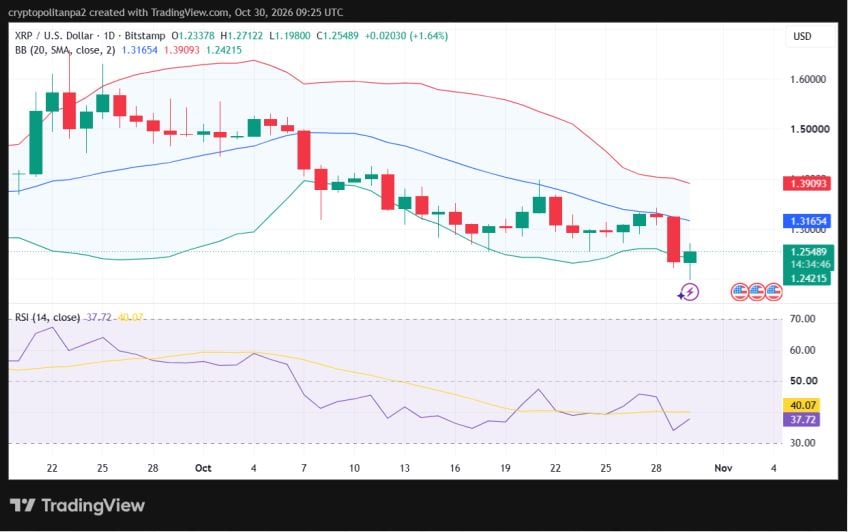This screenshot has width=848, height=532.
Task: Click the 30.00 RSI axis label
Action: [x=803, y=443]
